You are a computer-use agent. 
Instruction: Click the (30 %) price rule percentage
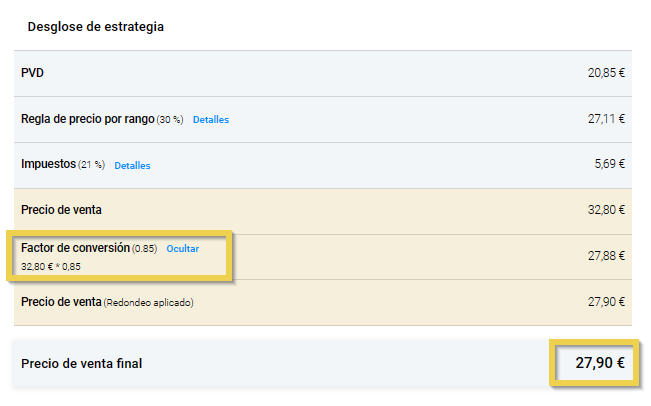tap(171, 120)
